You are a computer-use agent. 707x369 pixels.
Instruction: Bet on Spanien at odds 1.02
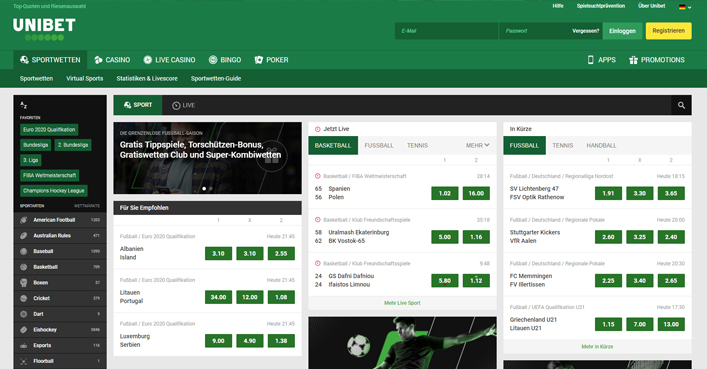(x=445, y=193)
